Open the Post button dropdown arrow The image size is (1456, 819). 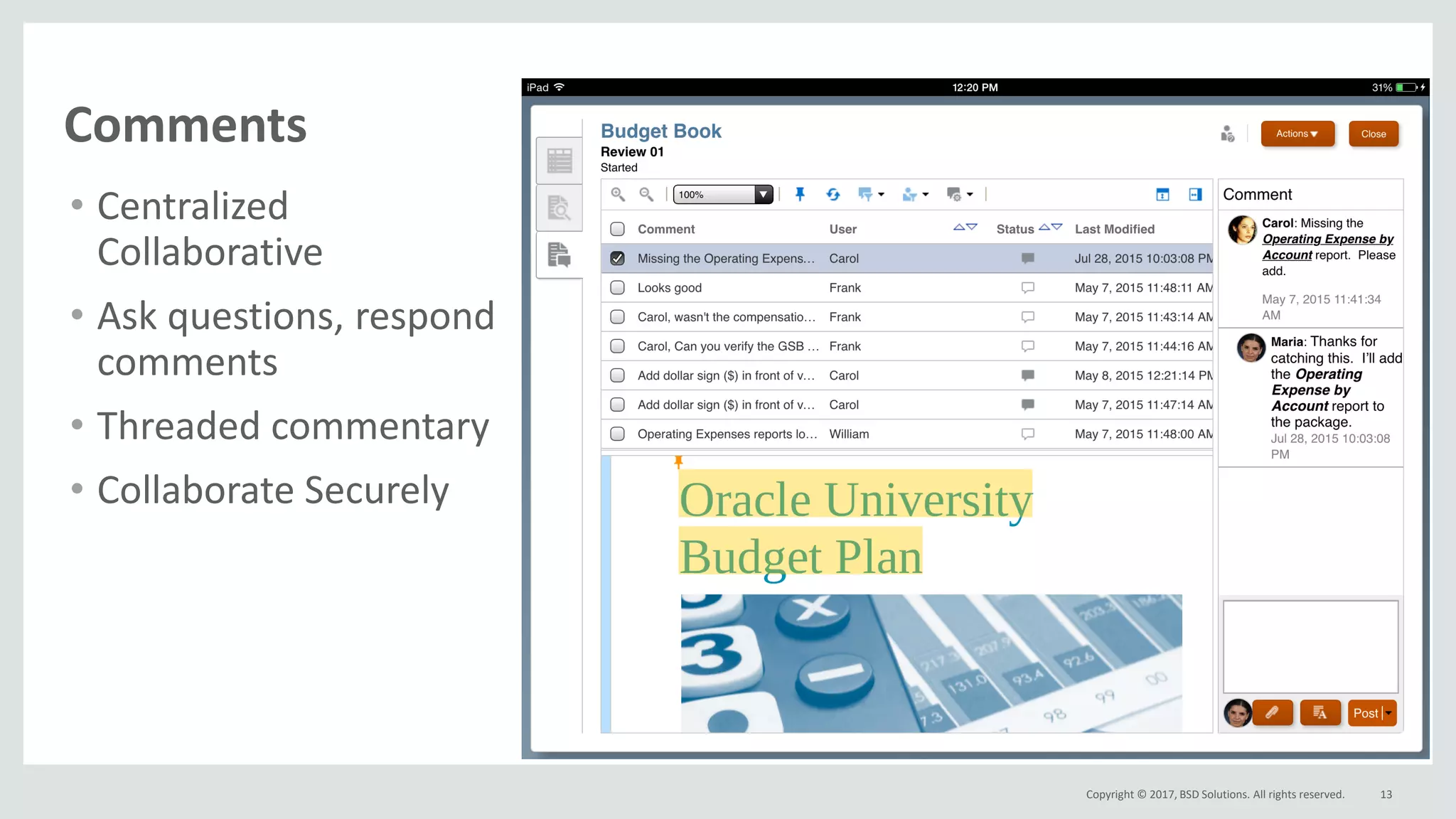tap(1388, 712)
